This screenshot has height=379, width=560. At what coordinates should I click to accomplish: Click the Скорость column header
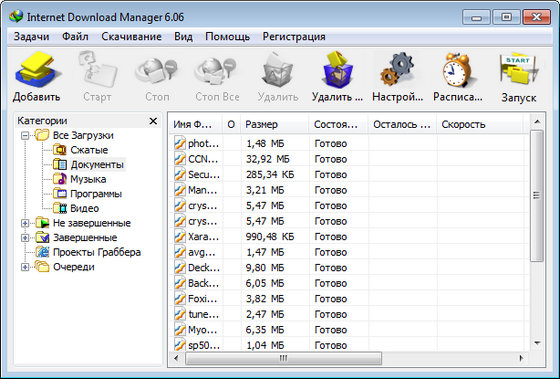tap(480, 124)
